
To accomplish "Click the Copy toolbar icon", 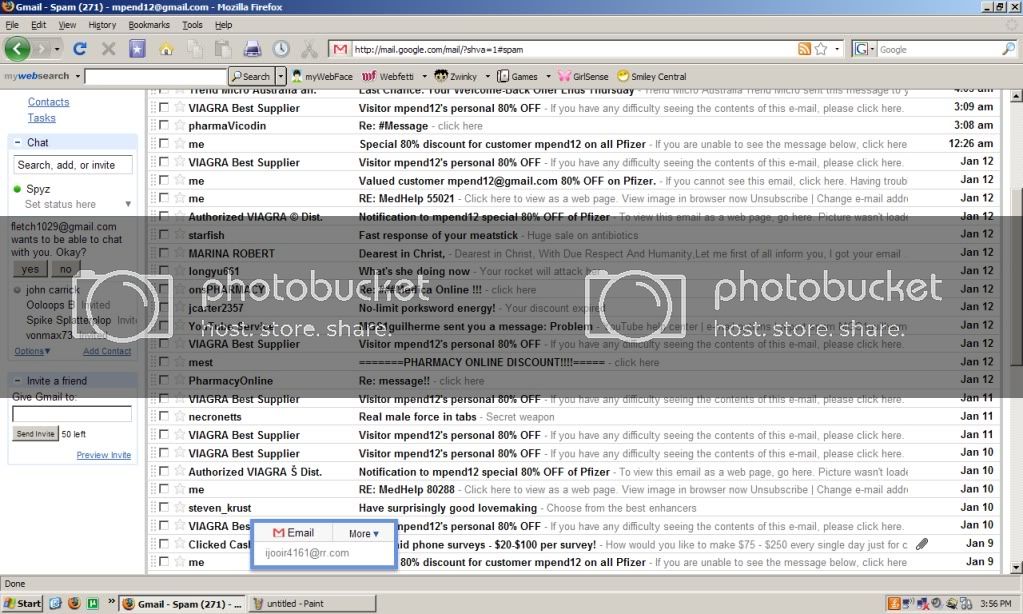I will pyautogui.click(x=194, y=49).
